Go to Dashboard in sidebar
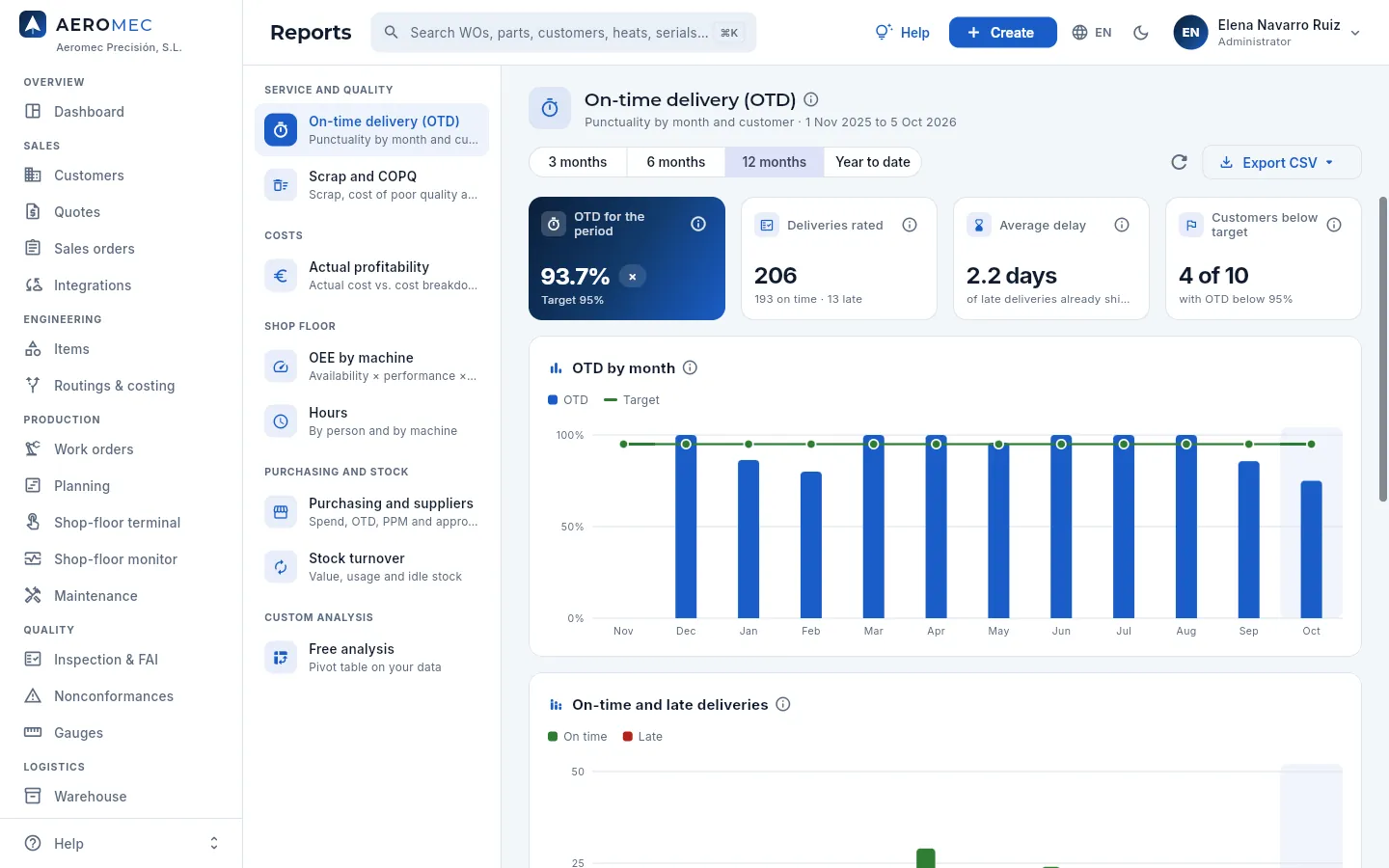 (x=121, y=111)
